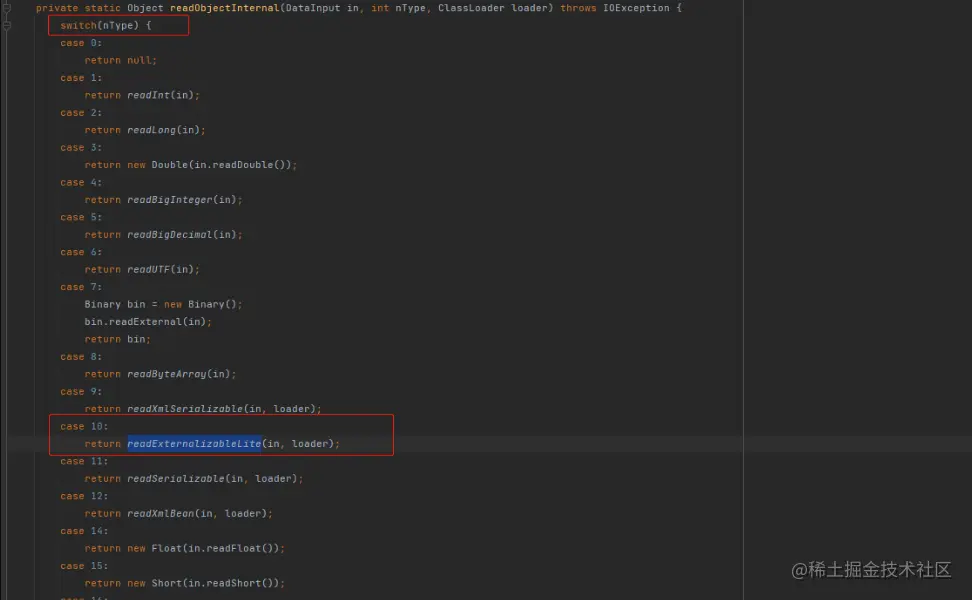The image size is (972, 600).
Task: Click the 'case 11:' label
Action: pos(84,461)
